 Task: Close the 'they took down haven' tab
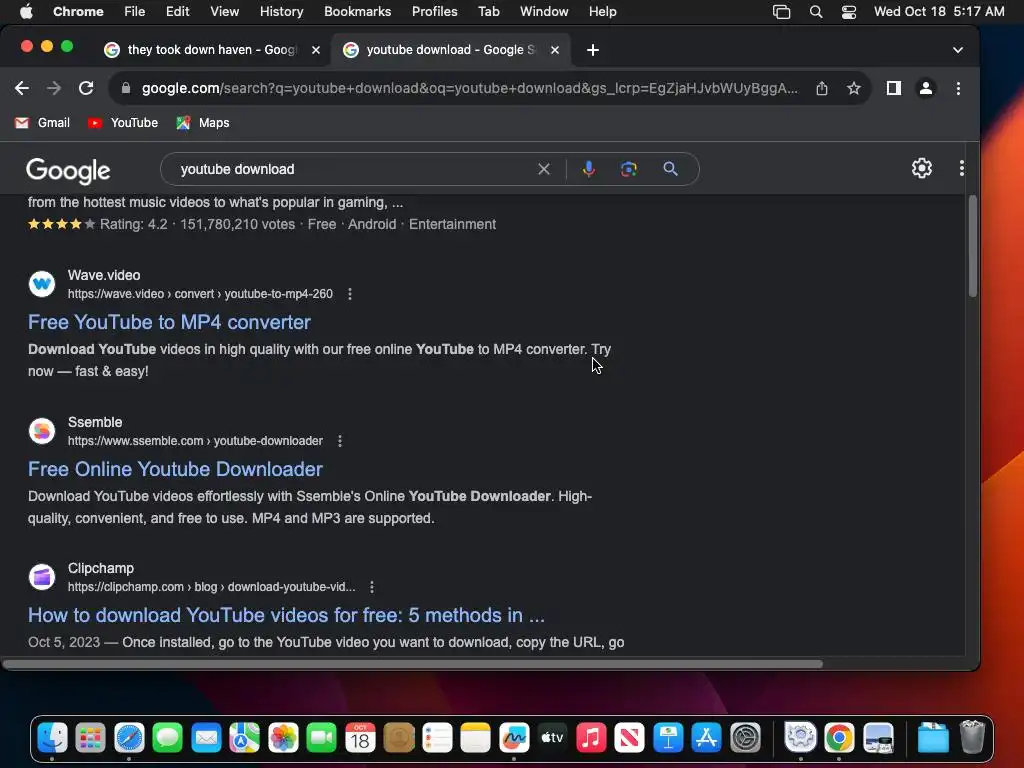tap(315, 50)
